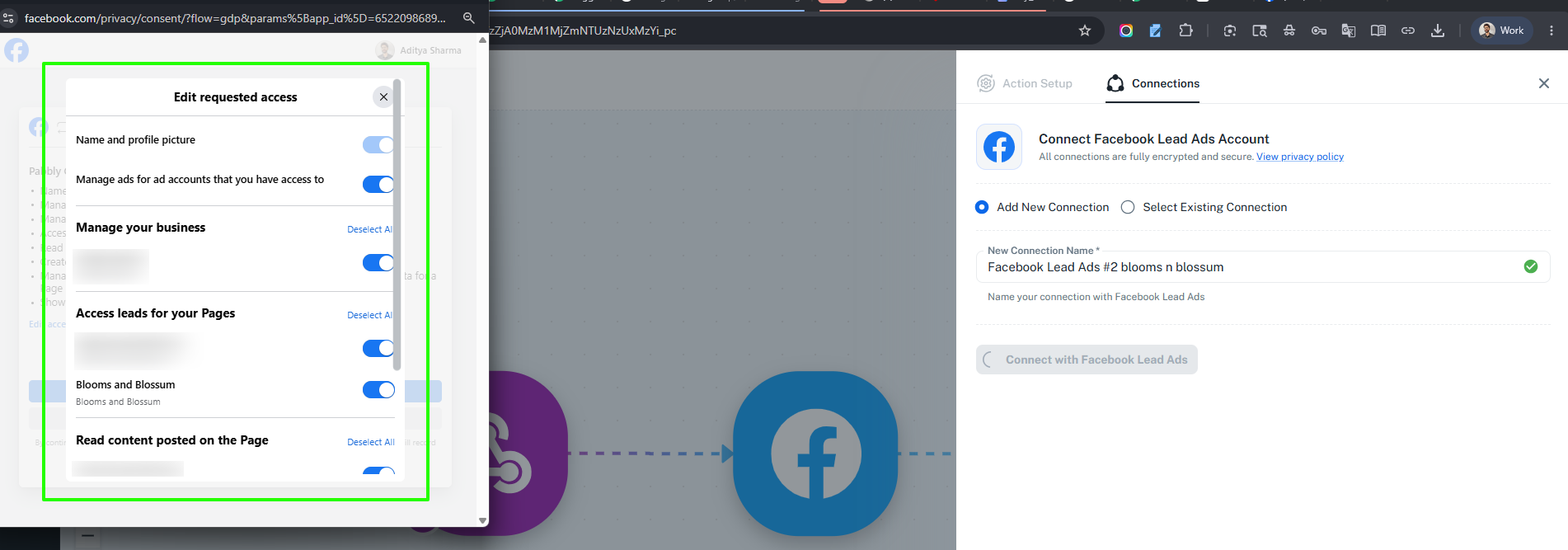The width and height of the screenshot is (1568, 550).
Task: Toggle Manage ads for ad accounts switch
Action: pyautogui.click(x=378, y=184)
